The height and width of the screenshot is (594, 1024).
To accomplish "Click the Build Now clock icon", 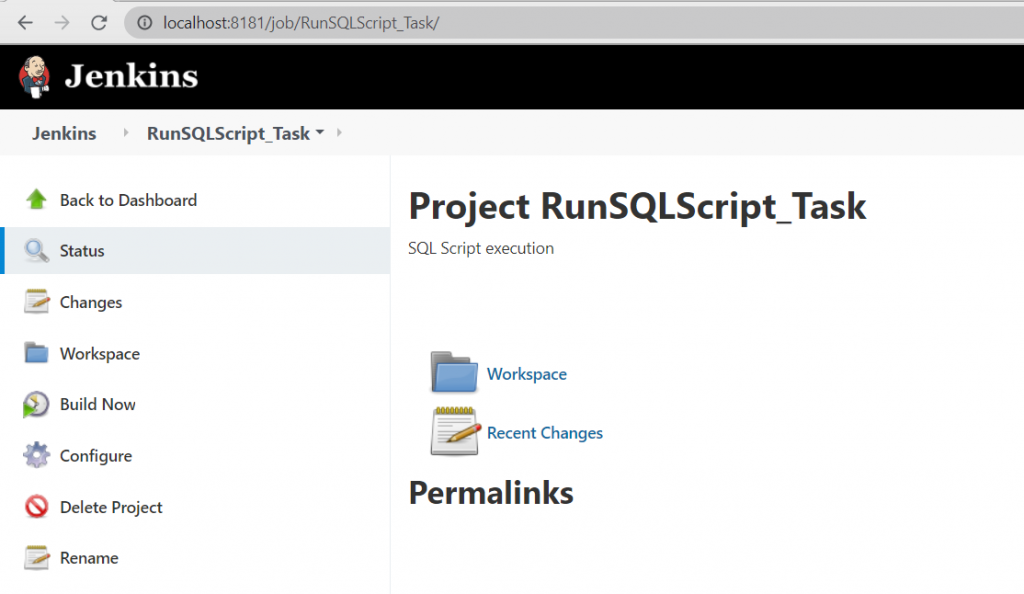I will pos(36,404).
